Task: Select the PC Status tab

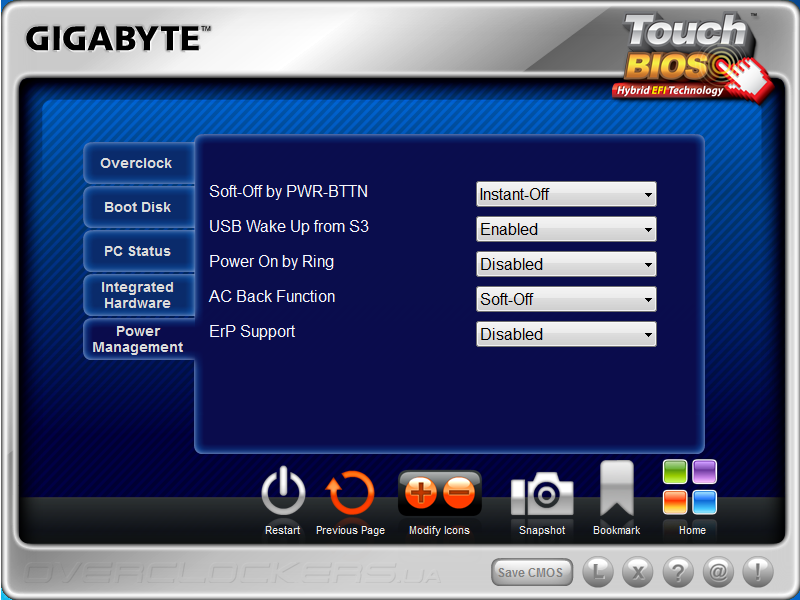Action: point(139,251)
